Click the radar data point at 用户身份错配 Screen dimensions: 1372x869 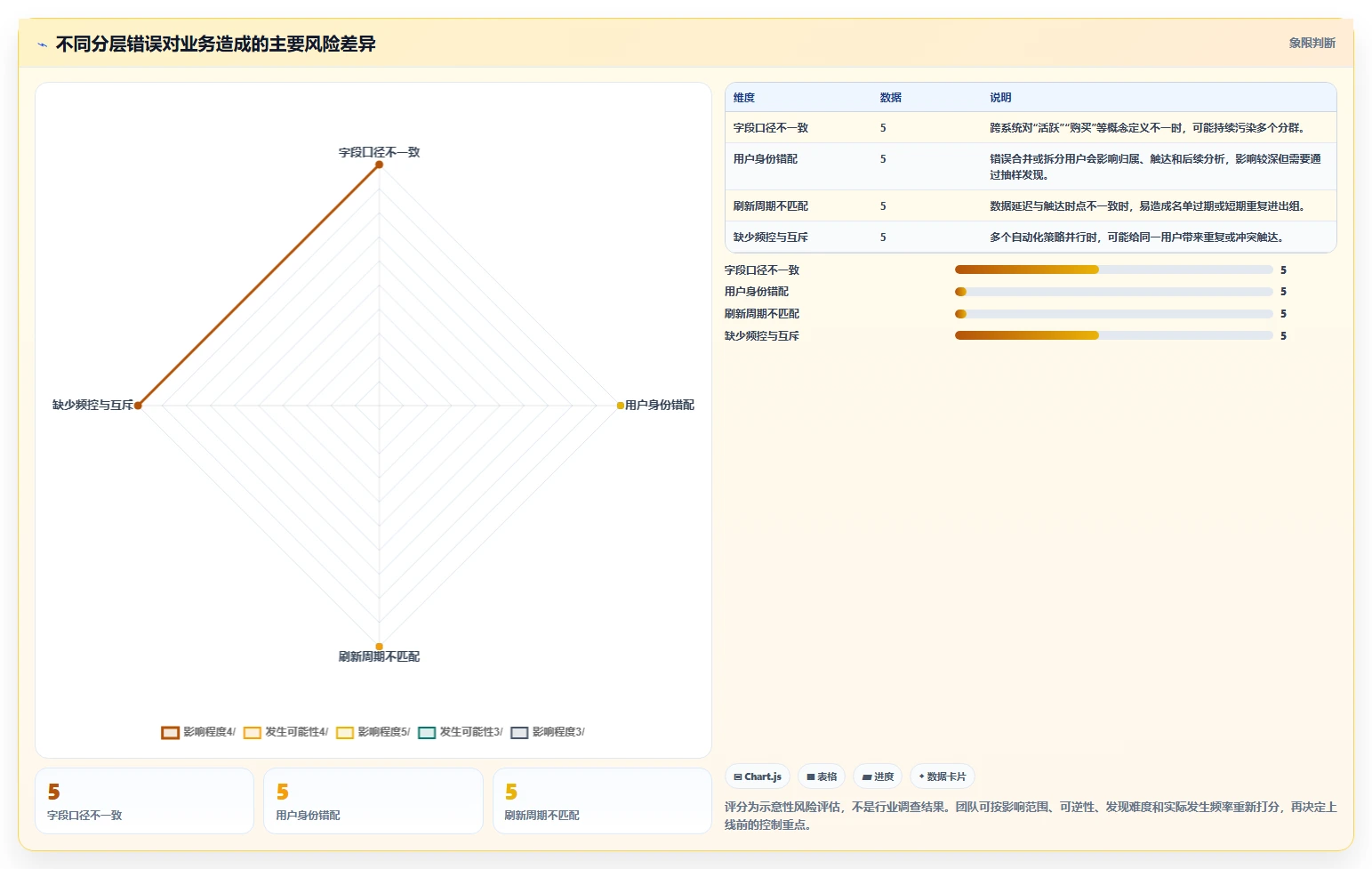(x=621, y=406)
